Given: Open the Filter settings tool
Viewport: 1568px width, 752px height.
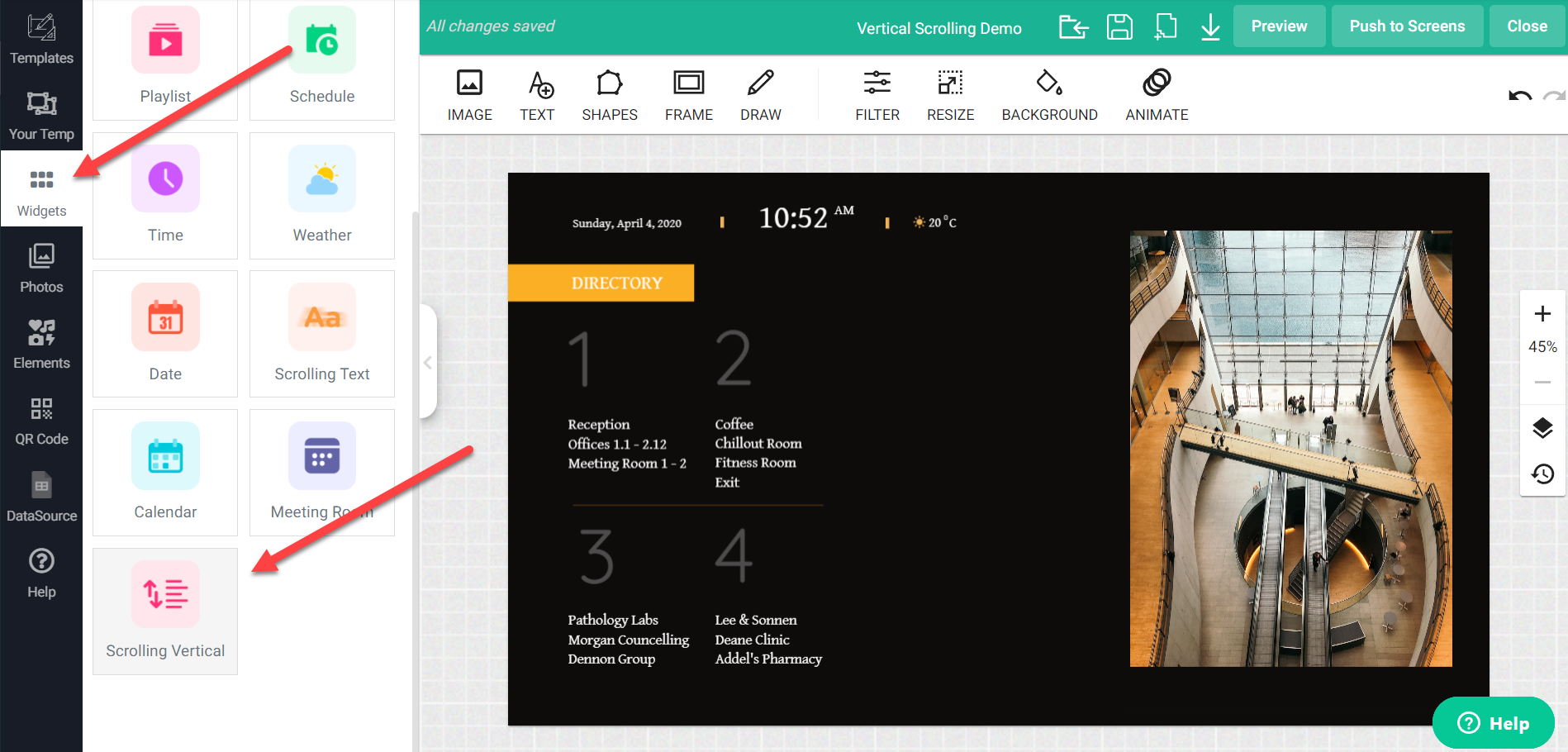Looking at the screenshot, I should pyautogui.click(x=877, y=95).
